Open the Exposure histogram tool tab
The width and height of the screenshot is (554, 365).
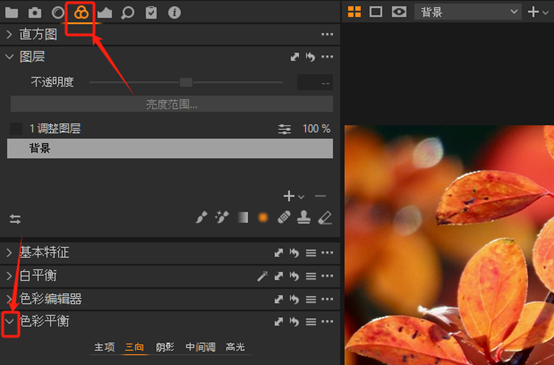click(105, 13)
